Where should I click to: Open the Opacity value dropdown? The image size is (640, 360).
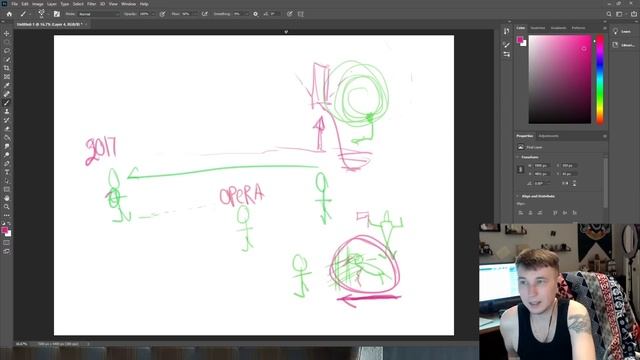point(153,14)
